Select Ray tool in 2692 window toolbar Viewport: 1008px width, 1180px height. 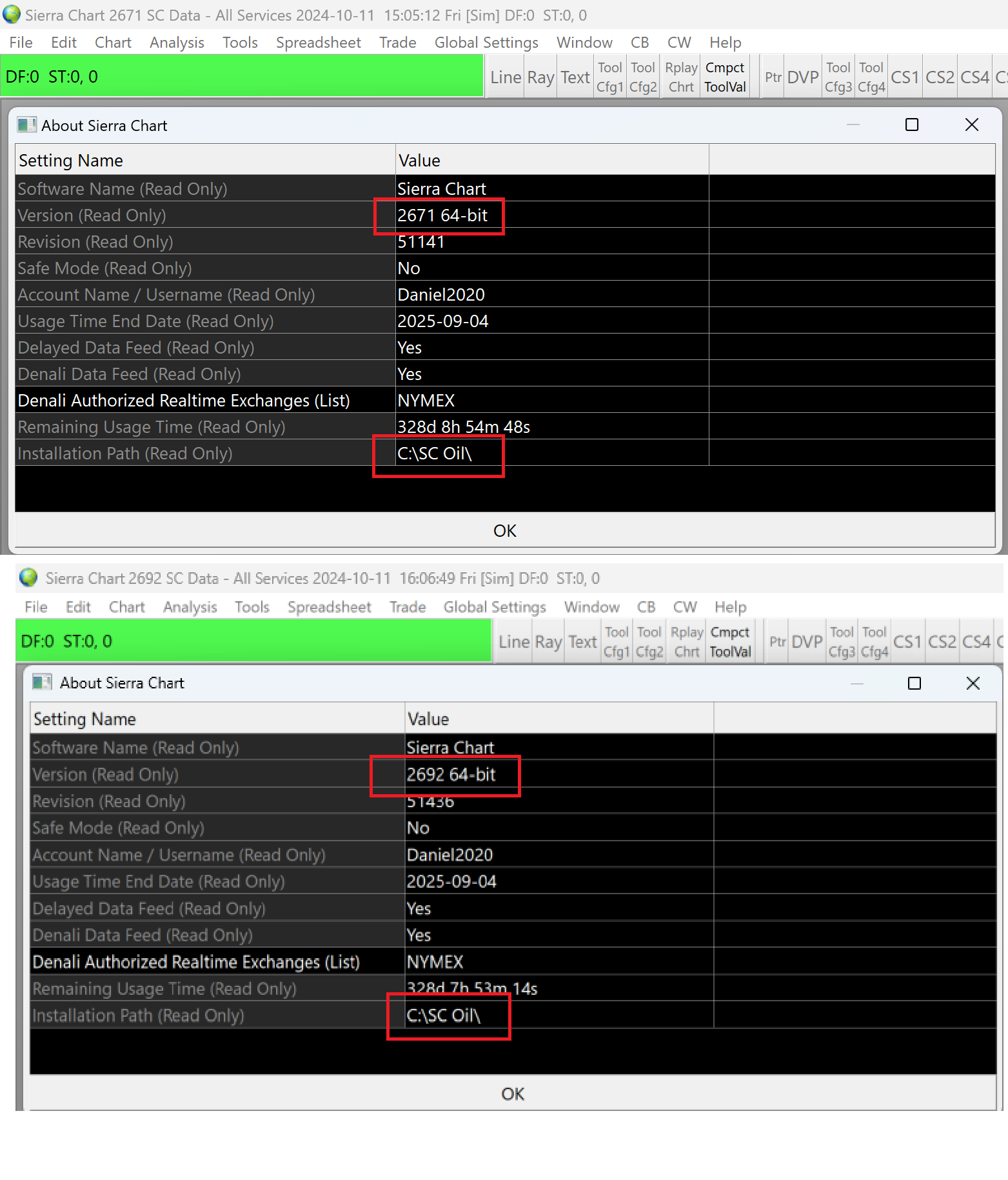tap(549, 642)
